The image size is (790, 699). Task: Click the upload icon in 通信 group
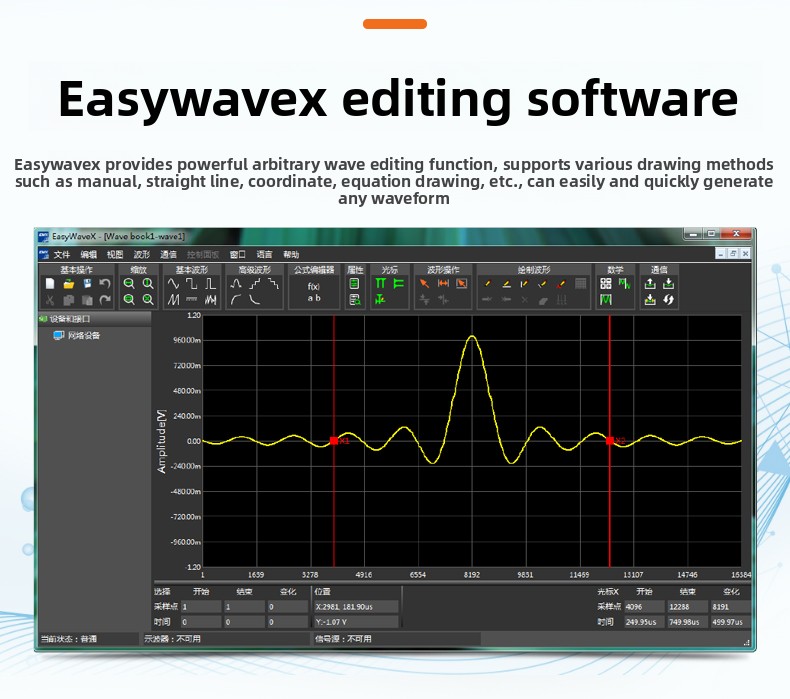click(x=650, y=284)
